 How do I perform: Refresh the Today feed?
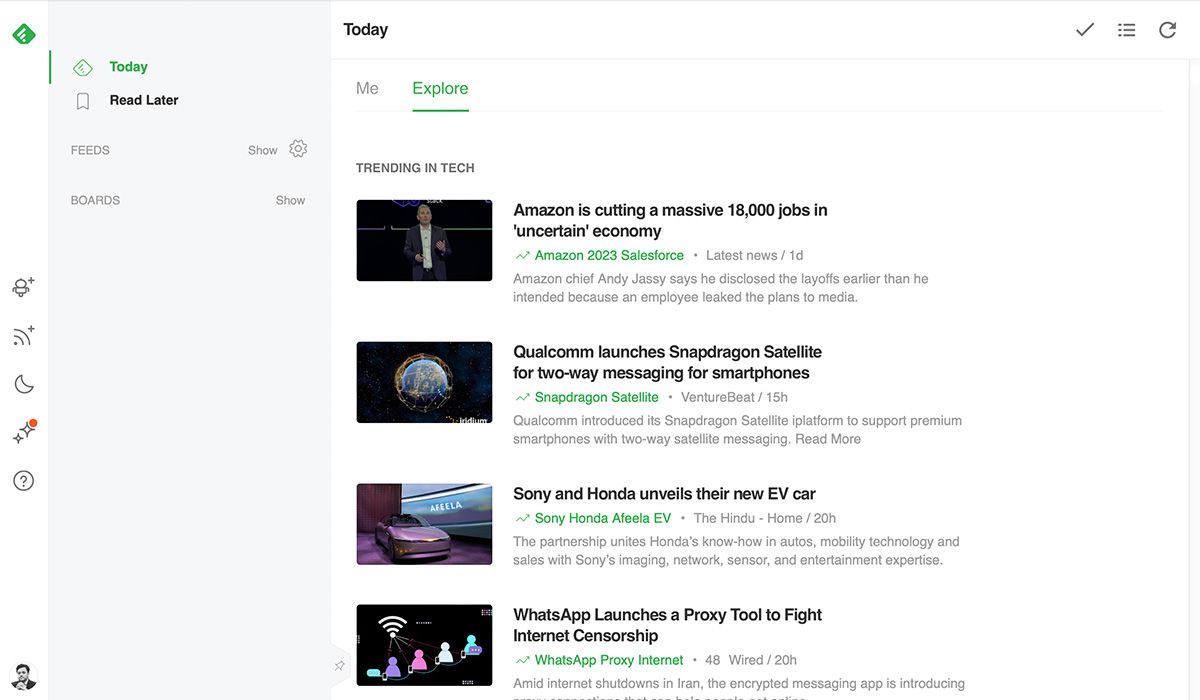1167,30
